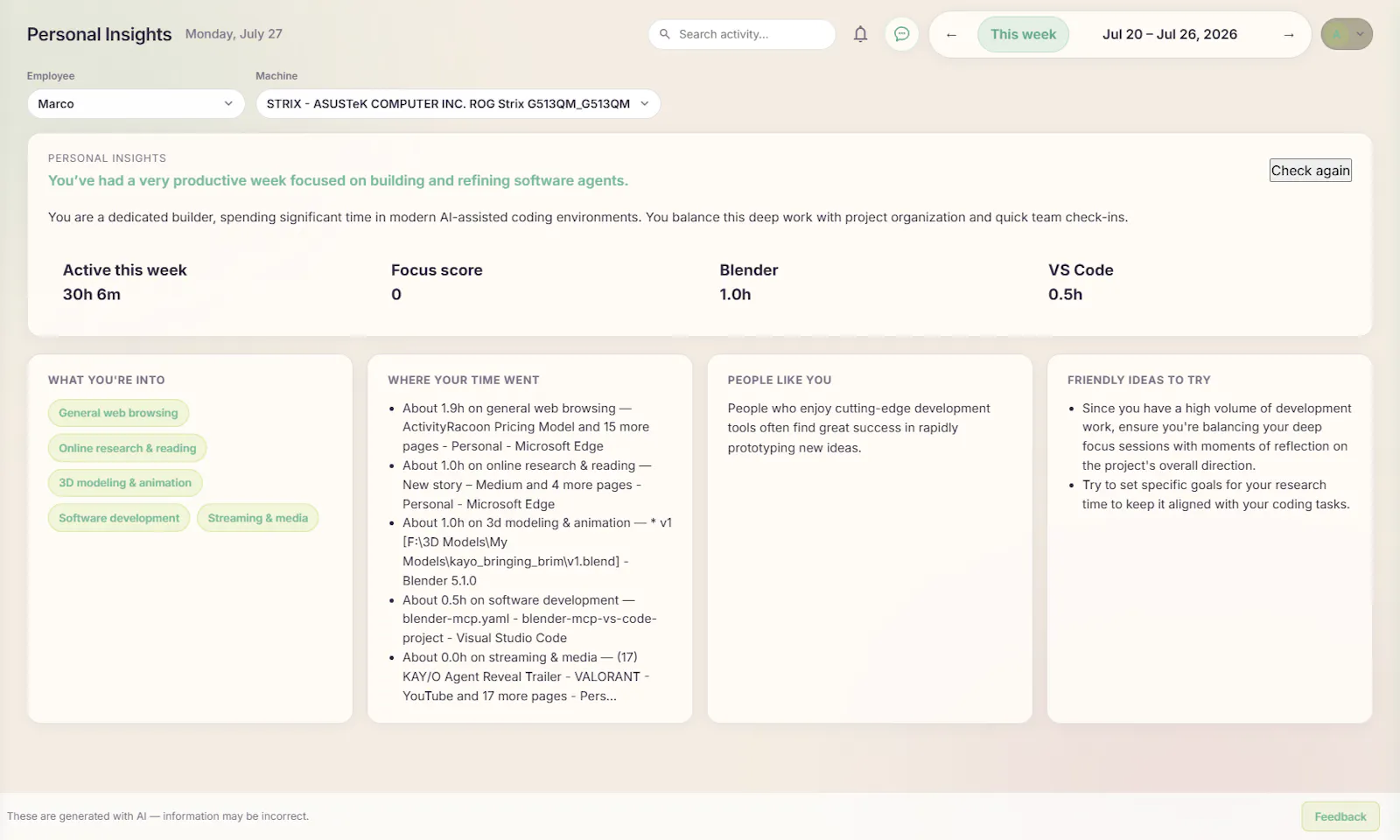Select the Software development tag

[x=119, y=518]
